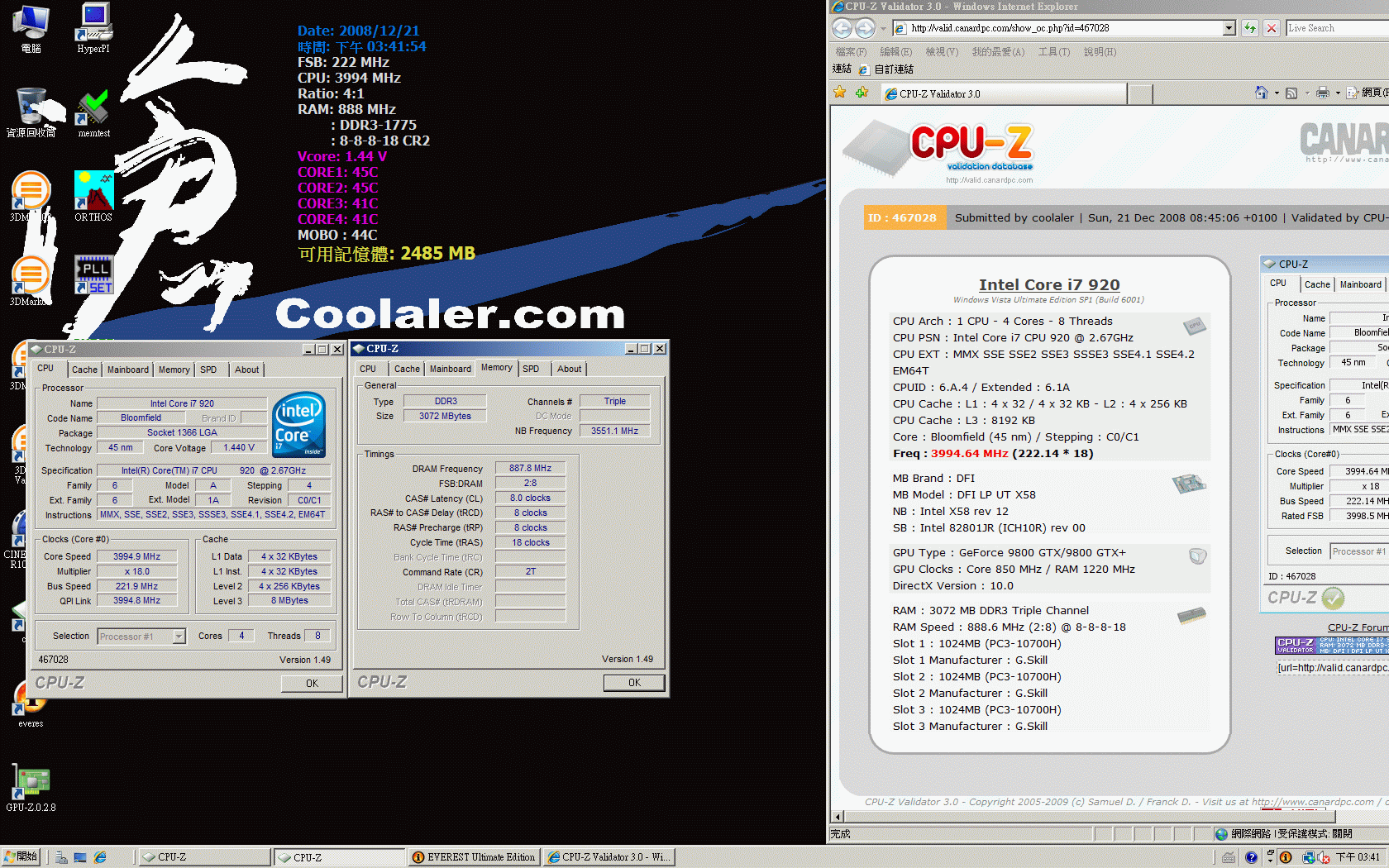Viewport: 1389px width, 868px height.
Task: Switch to Cache tab in left CPU-Z
Action: 84,370
